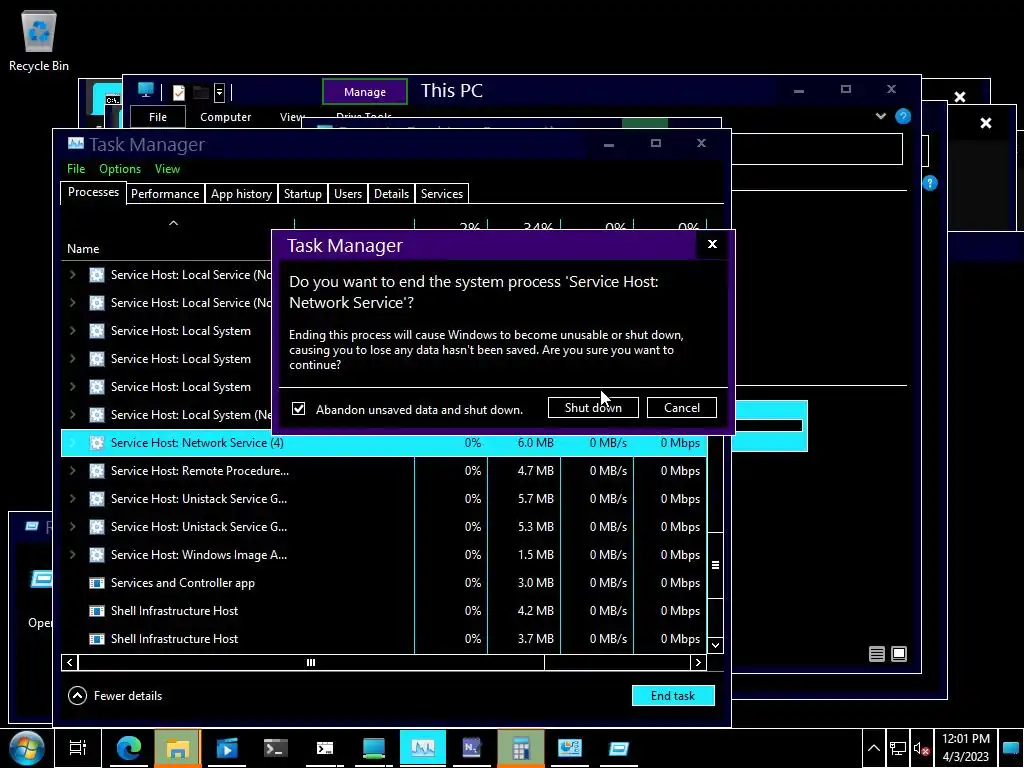Switch This PC to details view icon
The height and width of the screenshot is (768, 1024).
(x=877, y=654)
